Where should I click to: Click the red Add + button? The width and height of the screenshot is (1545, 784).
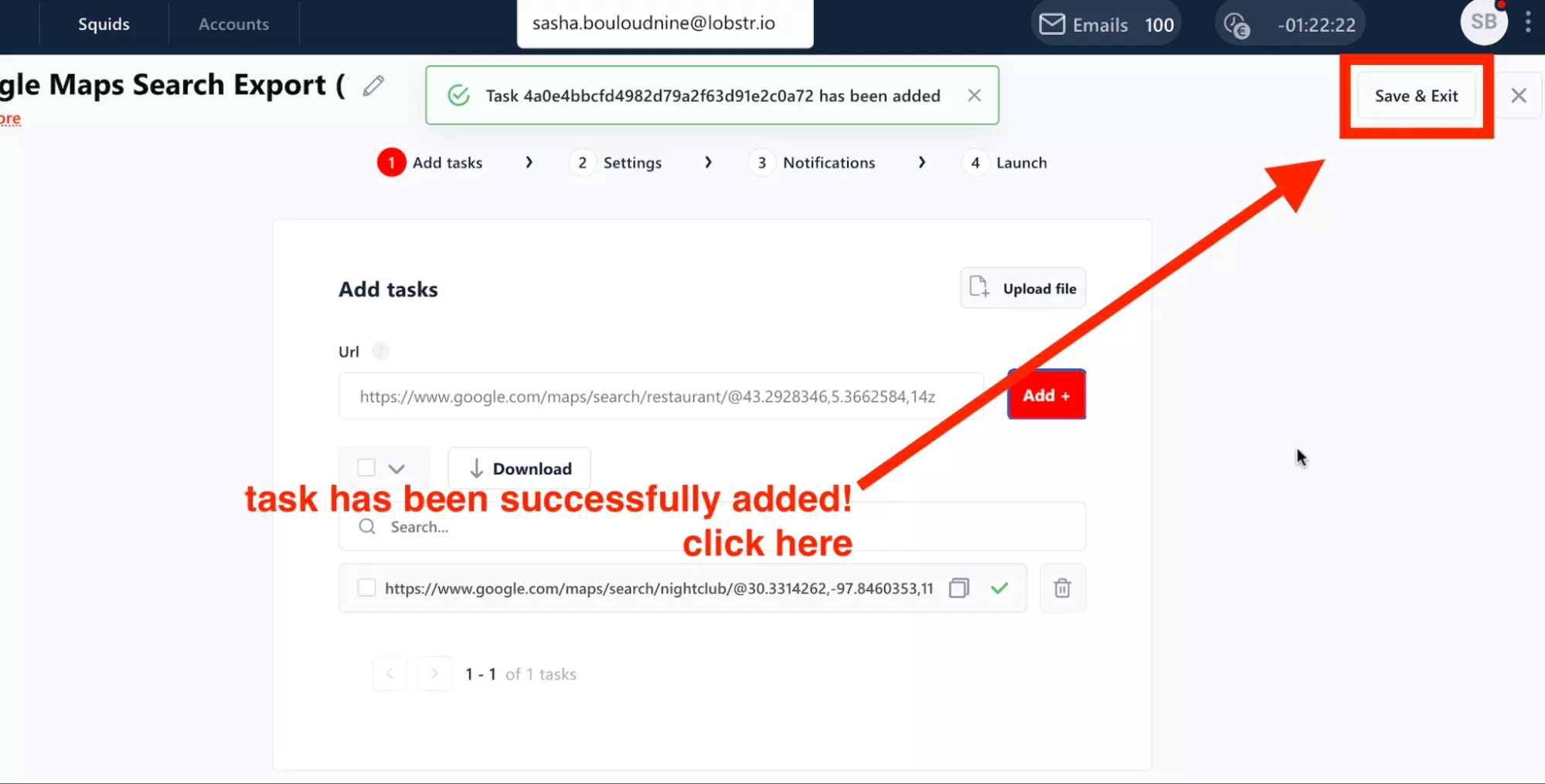click(x=1046, y=395)
